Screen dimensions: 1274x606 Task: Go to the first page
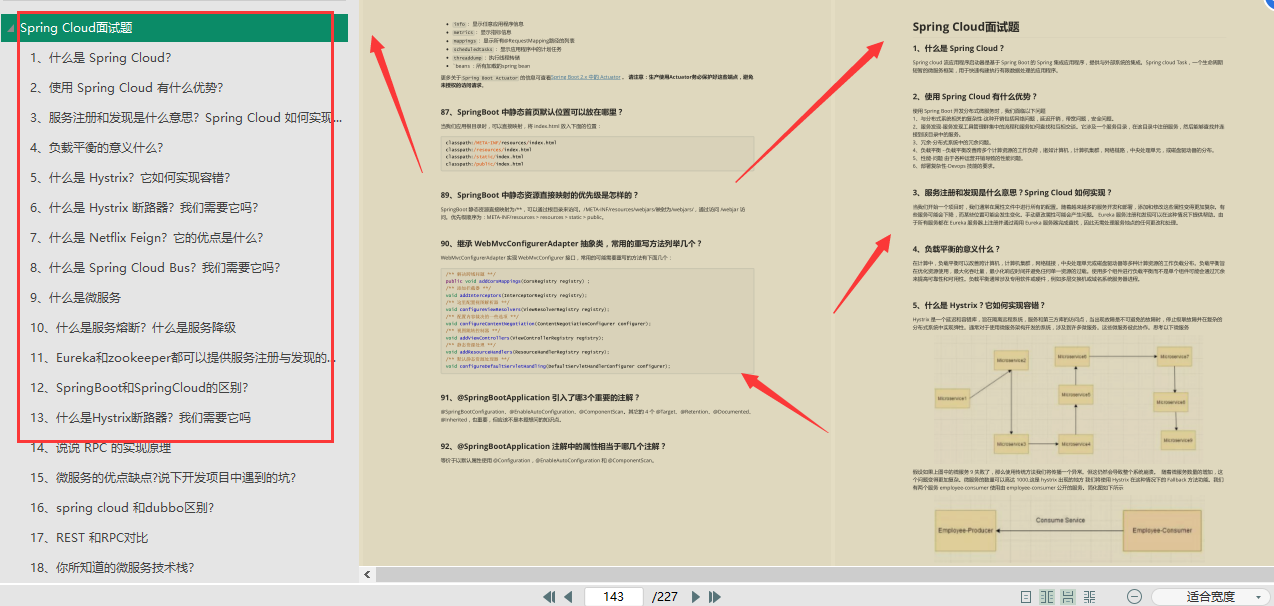point(549,596)
